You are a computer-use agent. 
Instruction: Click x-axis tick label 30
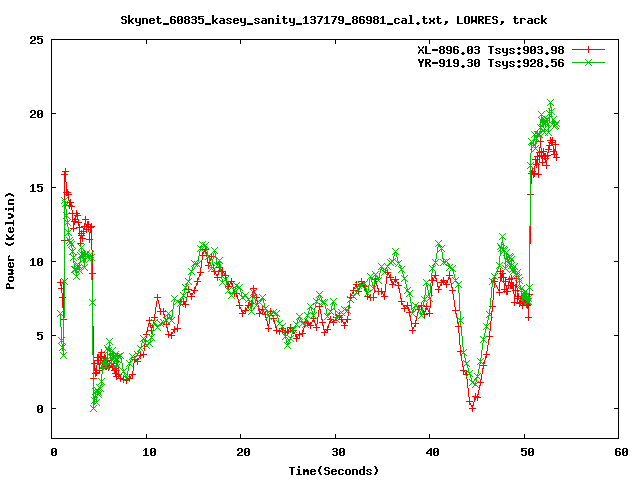[x=338, y=452]
